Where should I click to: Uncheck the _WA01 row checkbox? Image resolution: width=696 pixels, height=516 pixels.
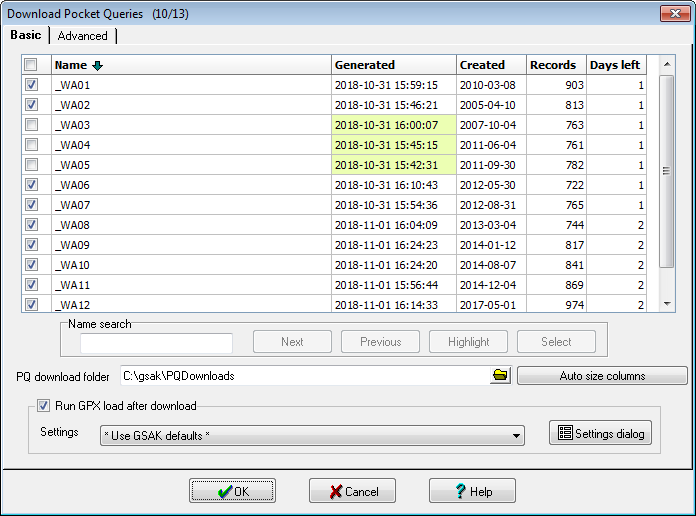(31, 84)
